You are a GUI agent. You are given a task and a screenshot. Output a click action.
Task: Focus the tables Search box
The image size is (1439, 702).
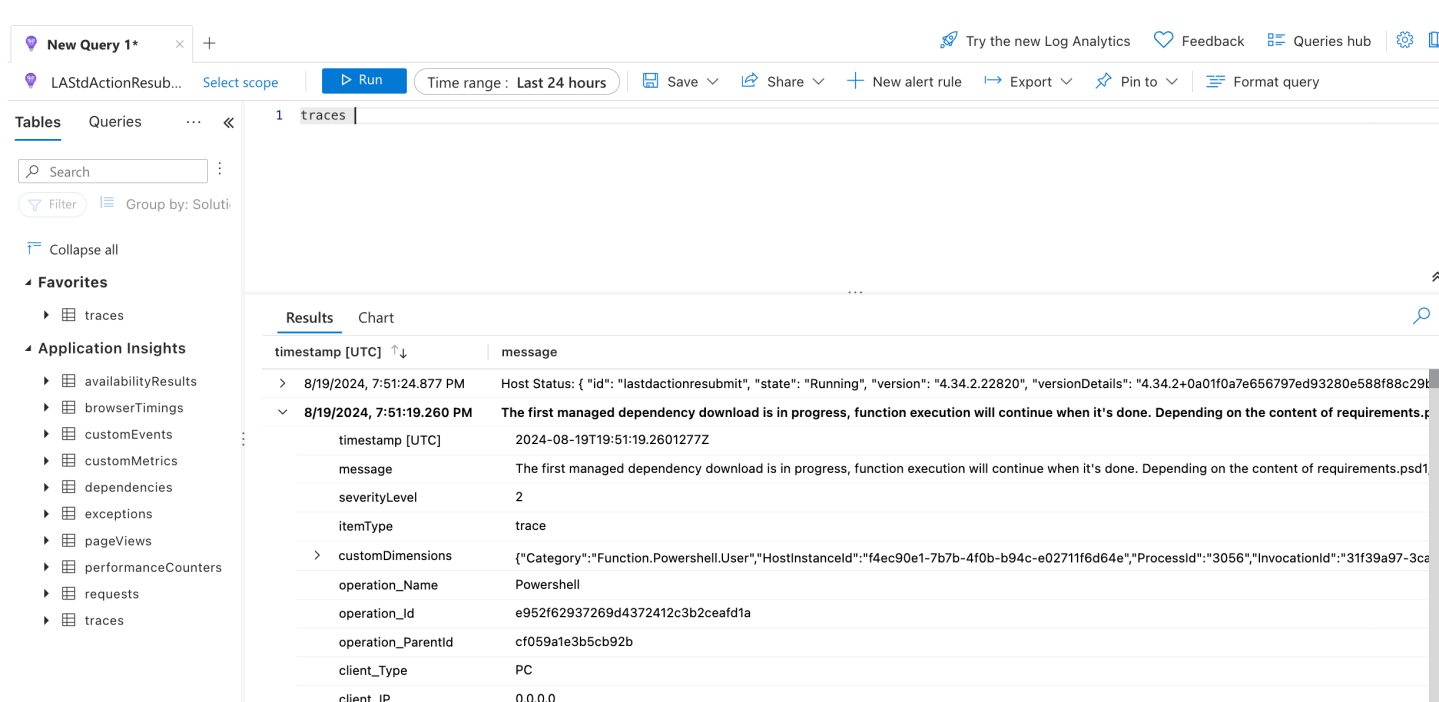click(113, 171)
